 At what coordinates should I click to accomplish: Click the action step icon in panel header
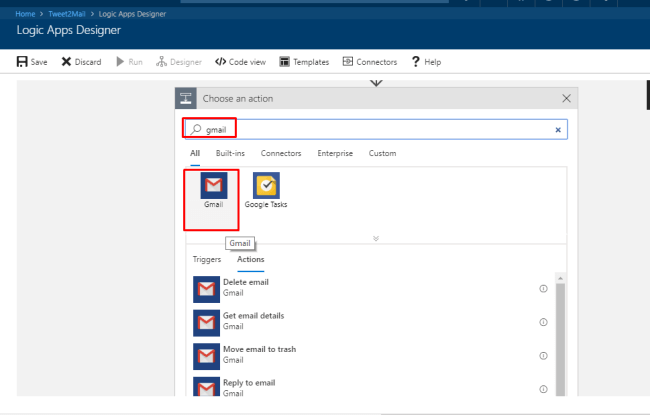click(x=186, y=98)
